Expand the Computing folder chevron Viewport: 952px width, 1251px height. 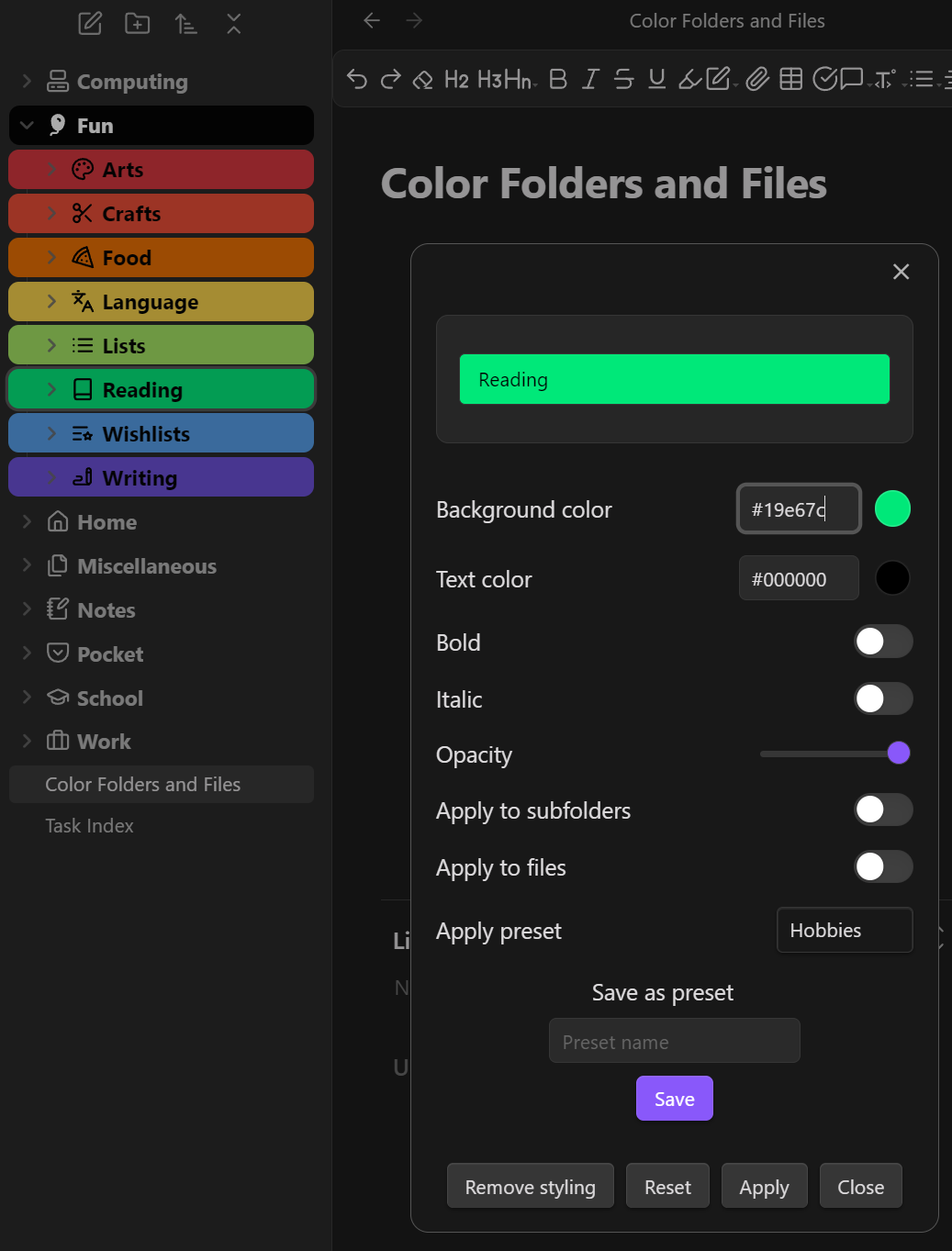coord(27,82)
